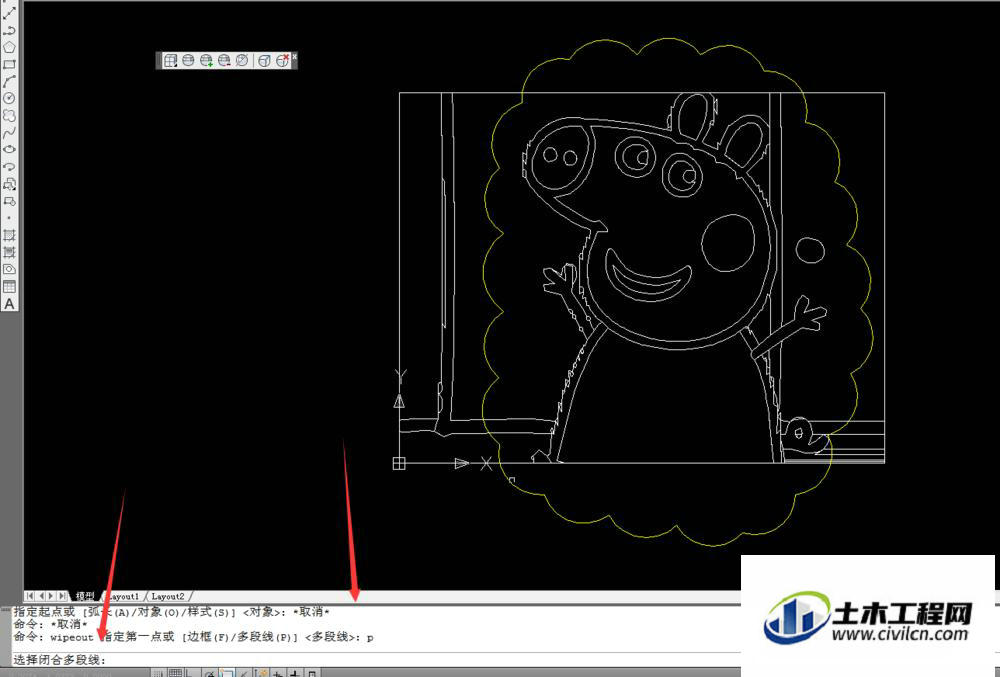
Task: Click the 命令: *取消* history line
Action: pyautogui.click(x=50, y=624)
